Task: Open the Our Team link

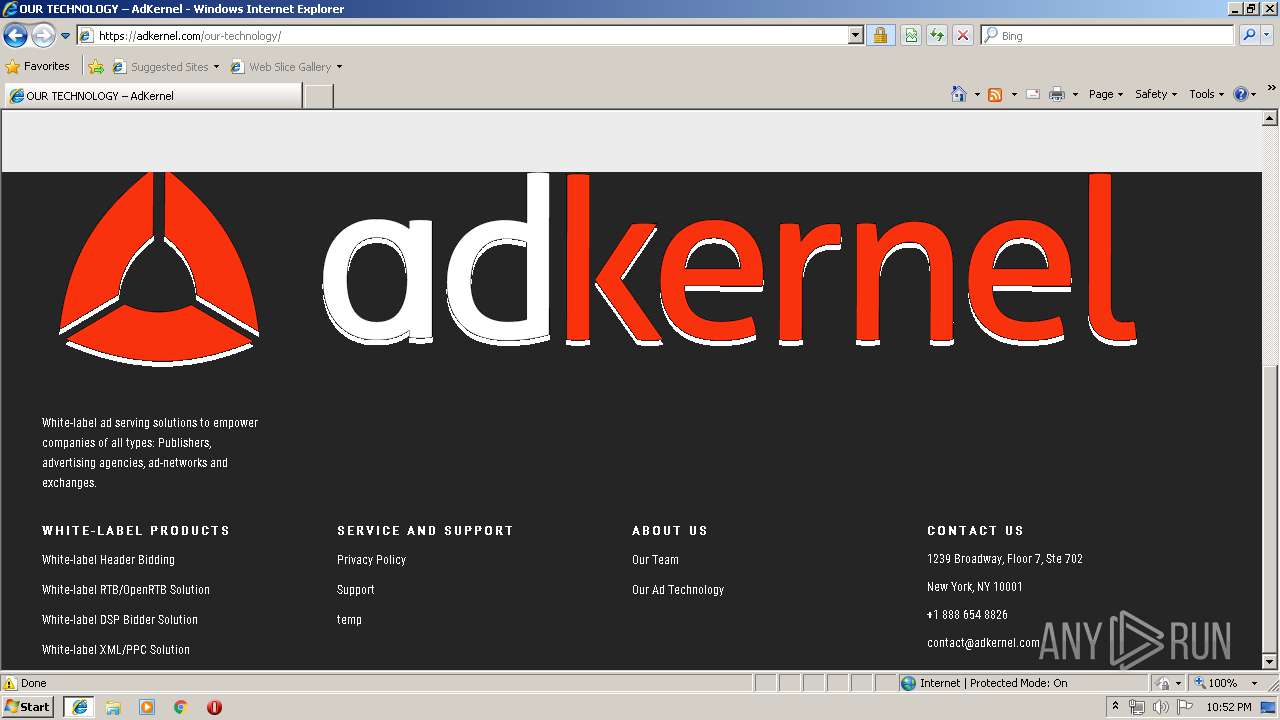Action: (655, 560)
